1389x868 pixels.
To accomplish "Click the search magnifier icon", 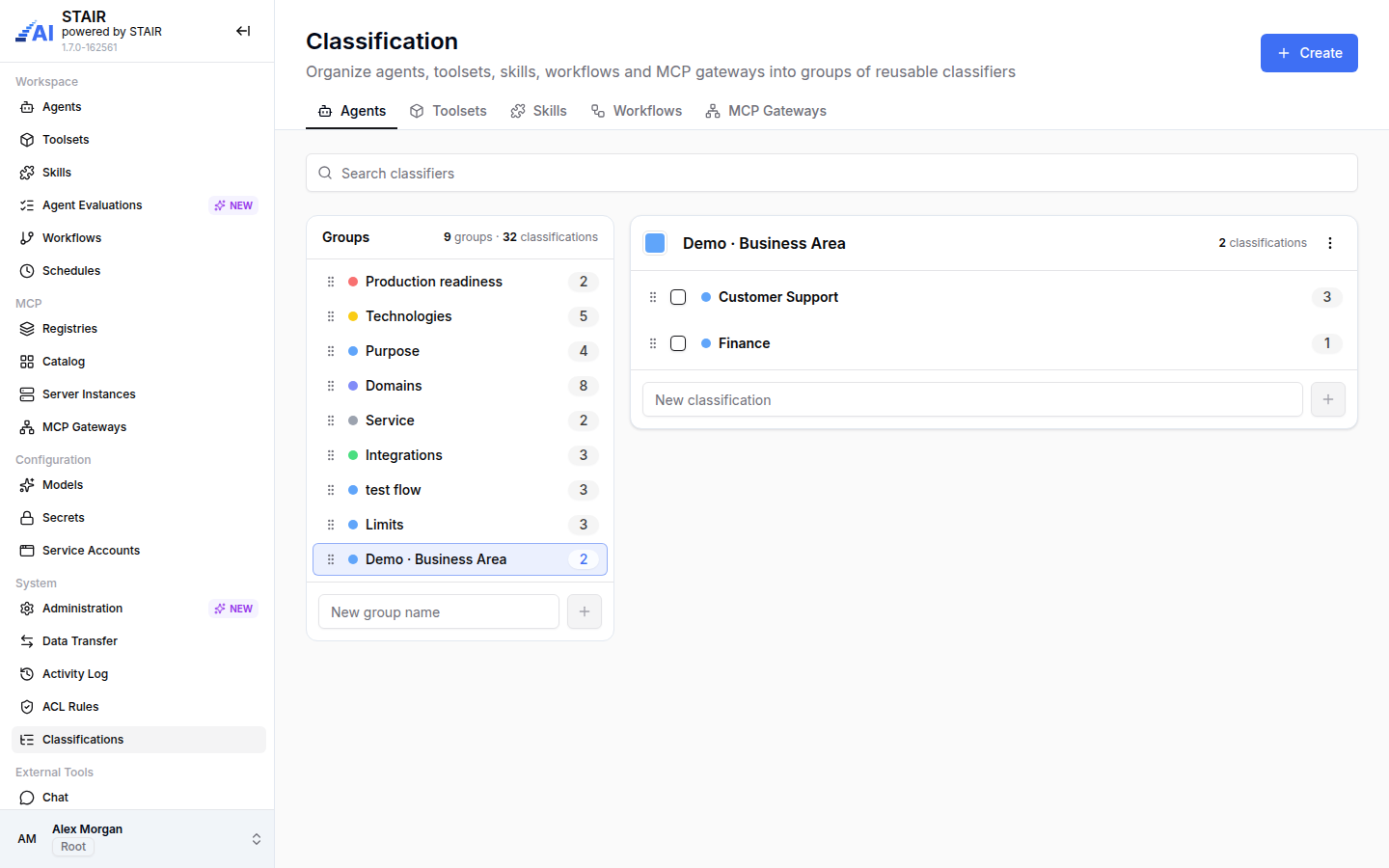I will click(x=325, y=173).
